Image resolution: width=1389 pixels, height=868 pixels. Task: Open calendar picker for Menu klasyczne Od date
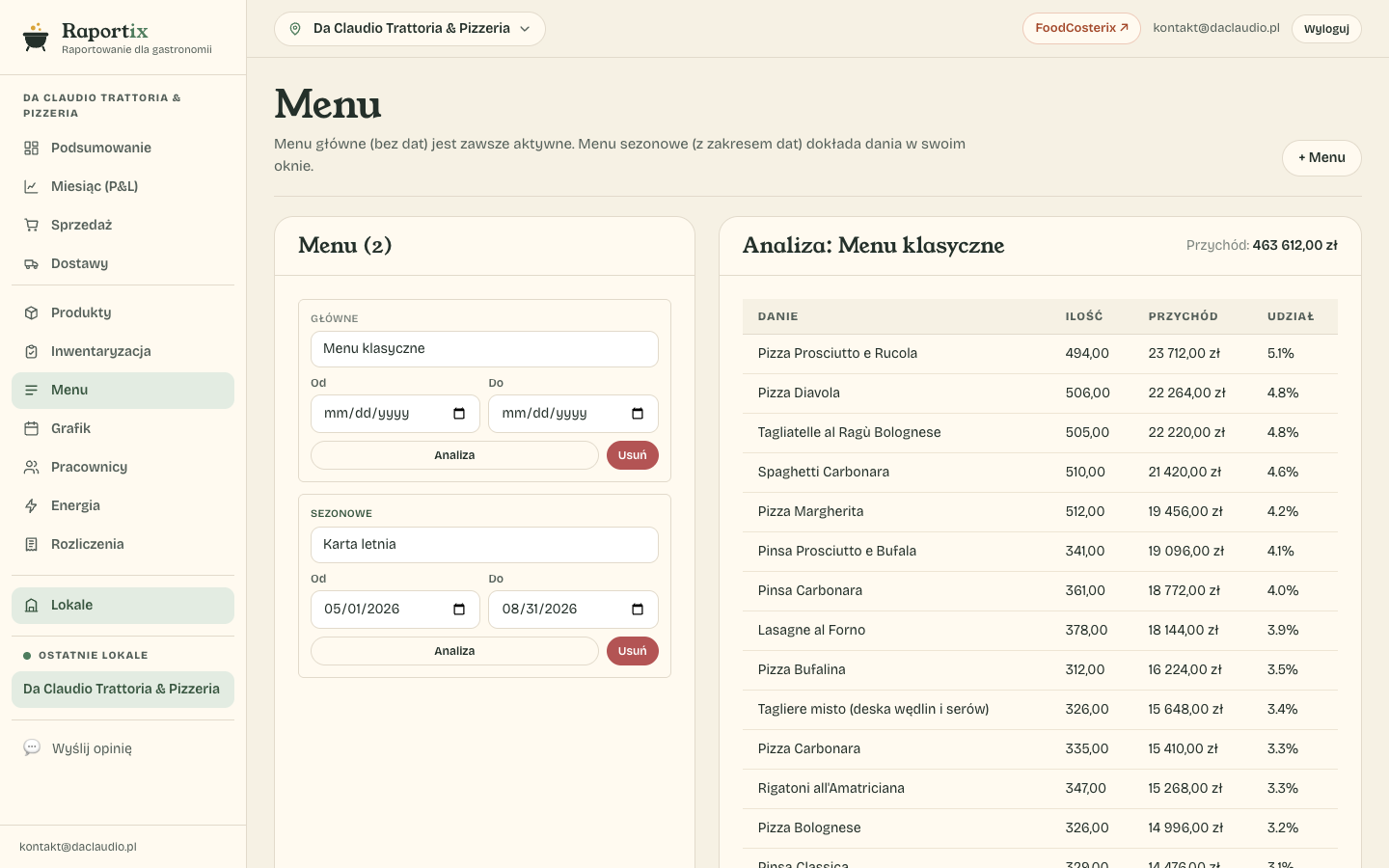[x=459, y=414]
